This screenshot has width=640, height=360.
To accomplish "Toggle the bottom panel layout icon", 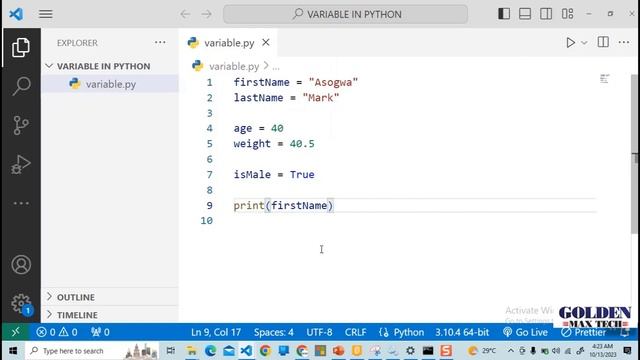I will pos(525,14).
